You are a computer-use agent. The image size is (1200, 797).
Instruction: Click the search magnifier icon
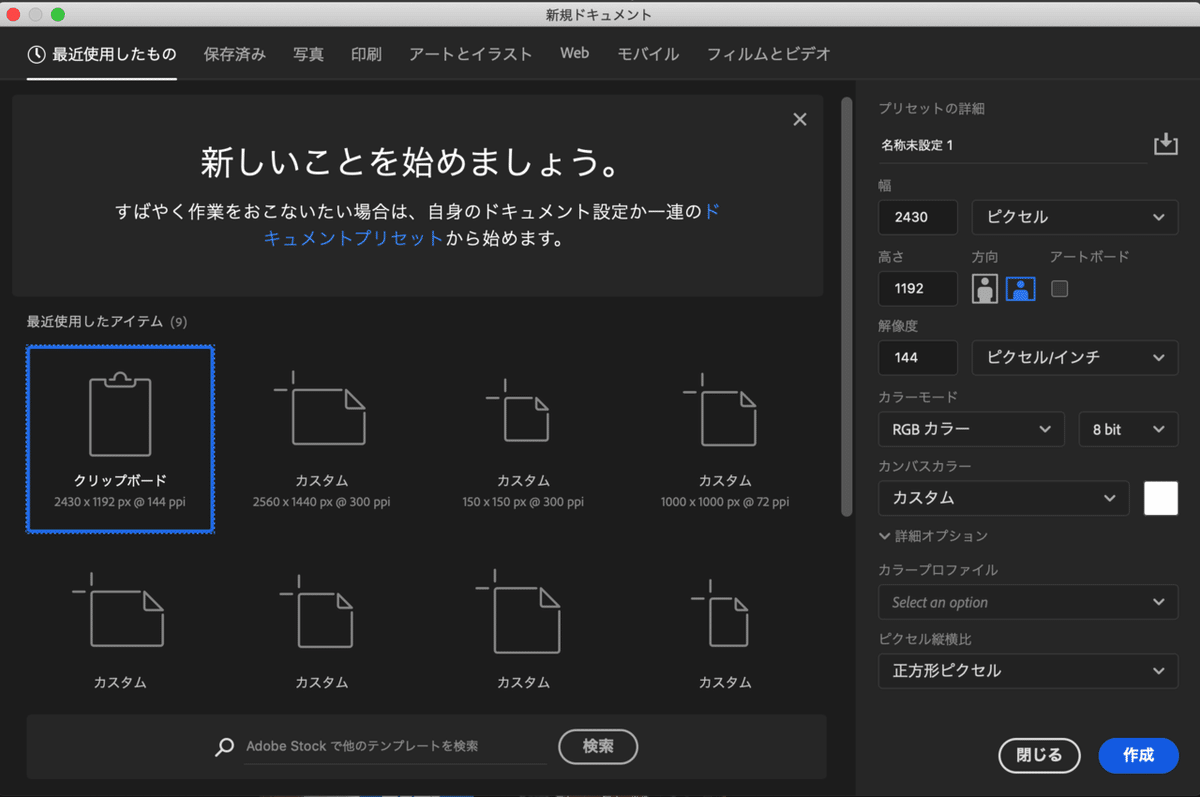(x=224, y=747)
